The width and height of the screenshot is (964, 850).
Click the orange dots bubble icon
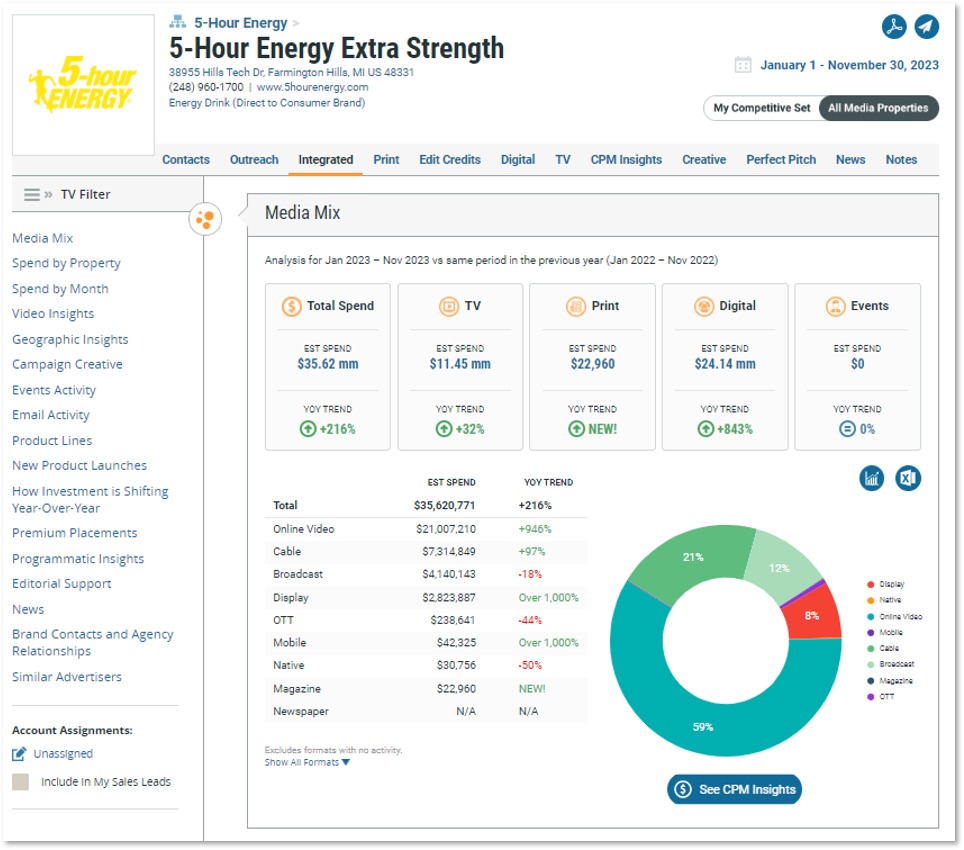pyautogui.click(x=205, y=219)
